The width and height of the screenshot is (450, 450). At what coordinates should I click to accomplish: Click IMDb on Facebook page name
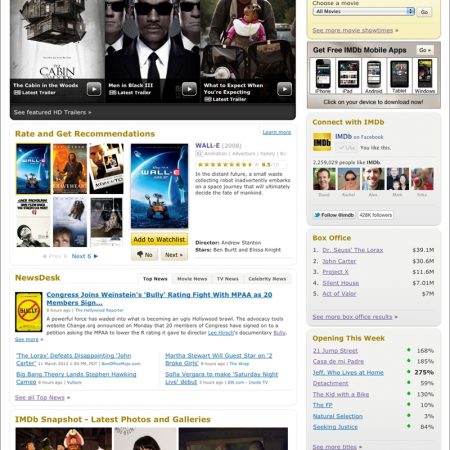click(343, 137)
